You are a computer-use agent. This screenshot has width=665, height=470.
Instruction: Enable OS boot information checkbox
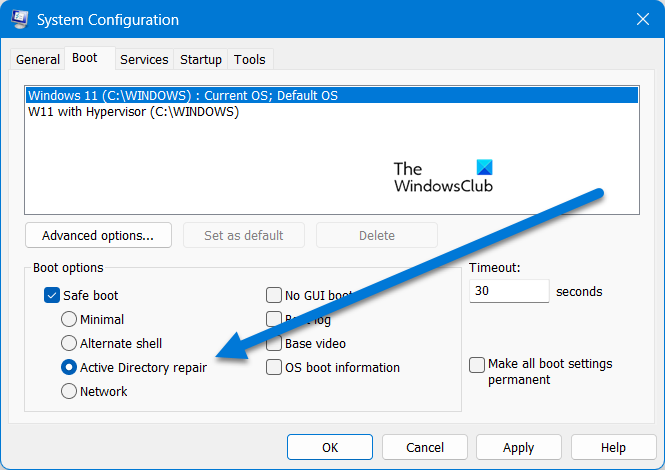point(274,367)
